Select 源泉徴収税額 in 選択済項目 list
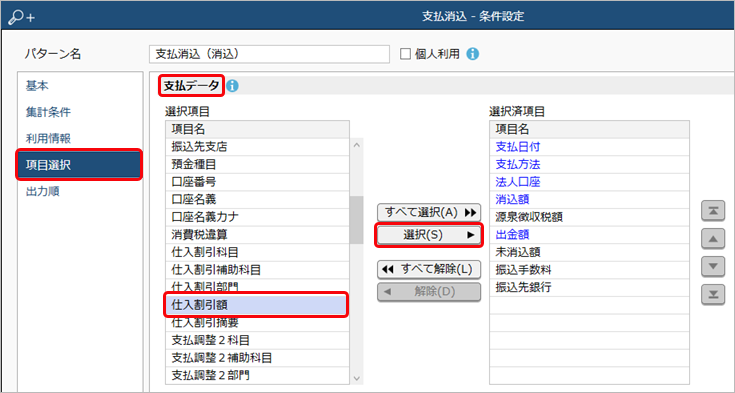735x393 pixels. (589, 217)
